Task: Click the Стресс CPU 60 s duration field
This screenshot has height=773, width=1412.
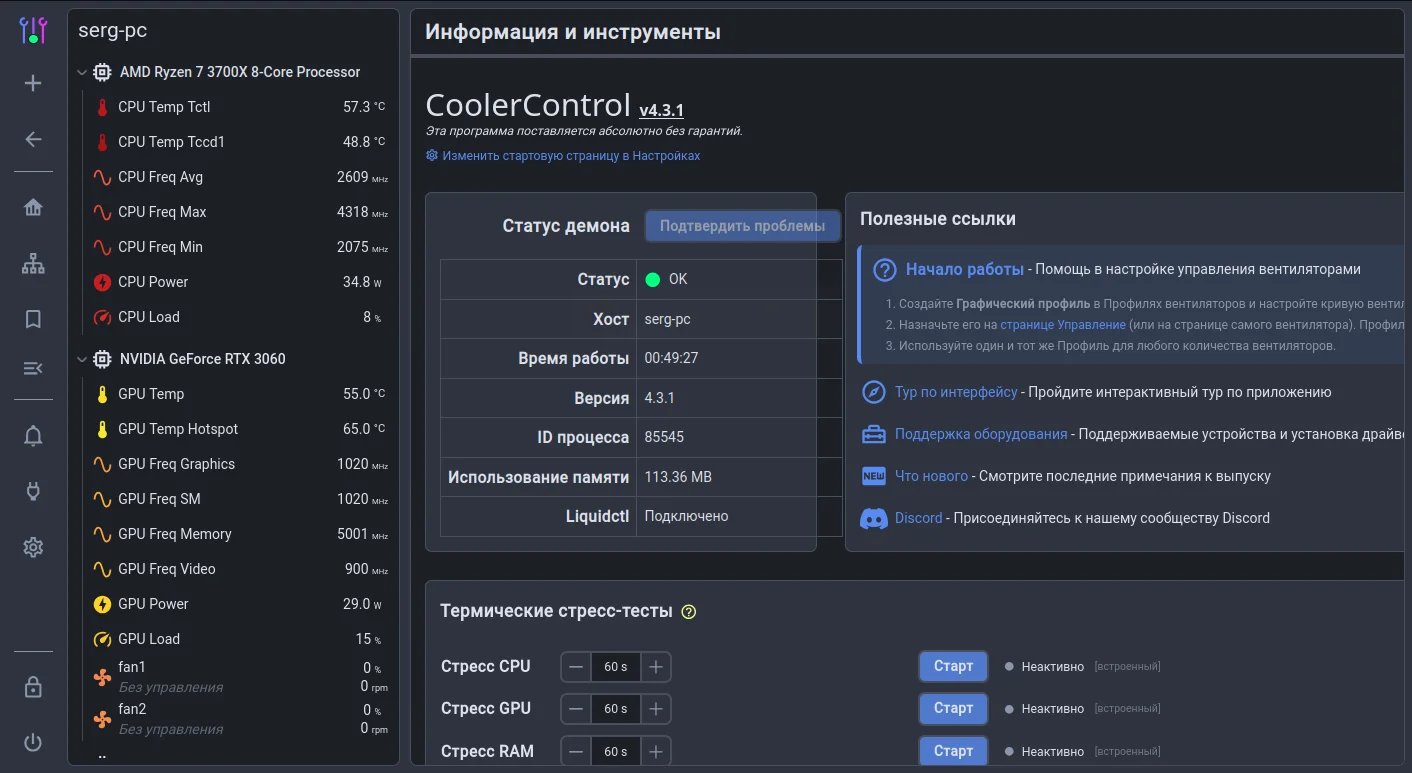Action: pos(616,667)
